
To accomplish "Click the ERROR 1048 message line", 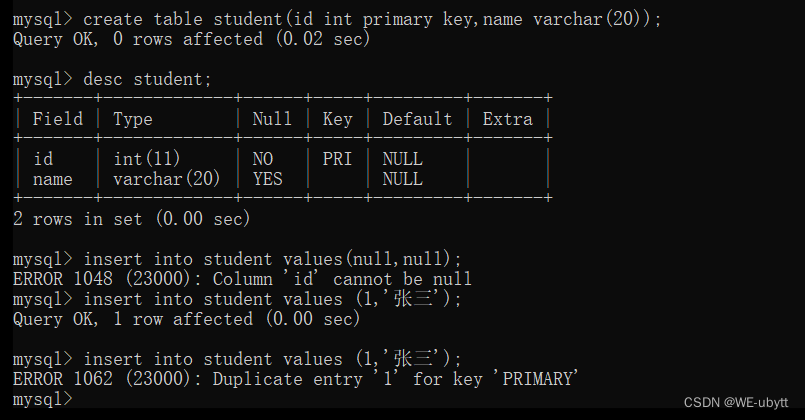I will (242, 279).
